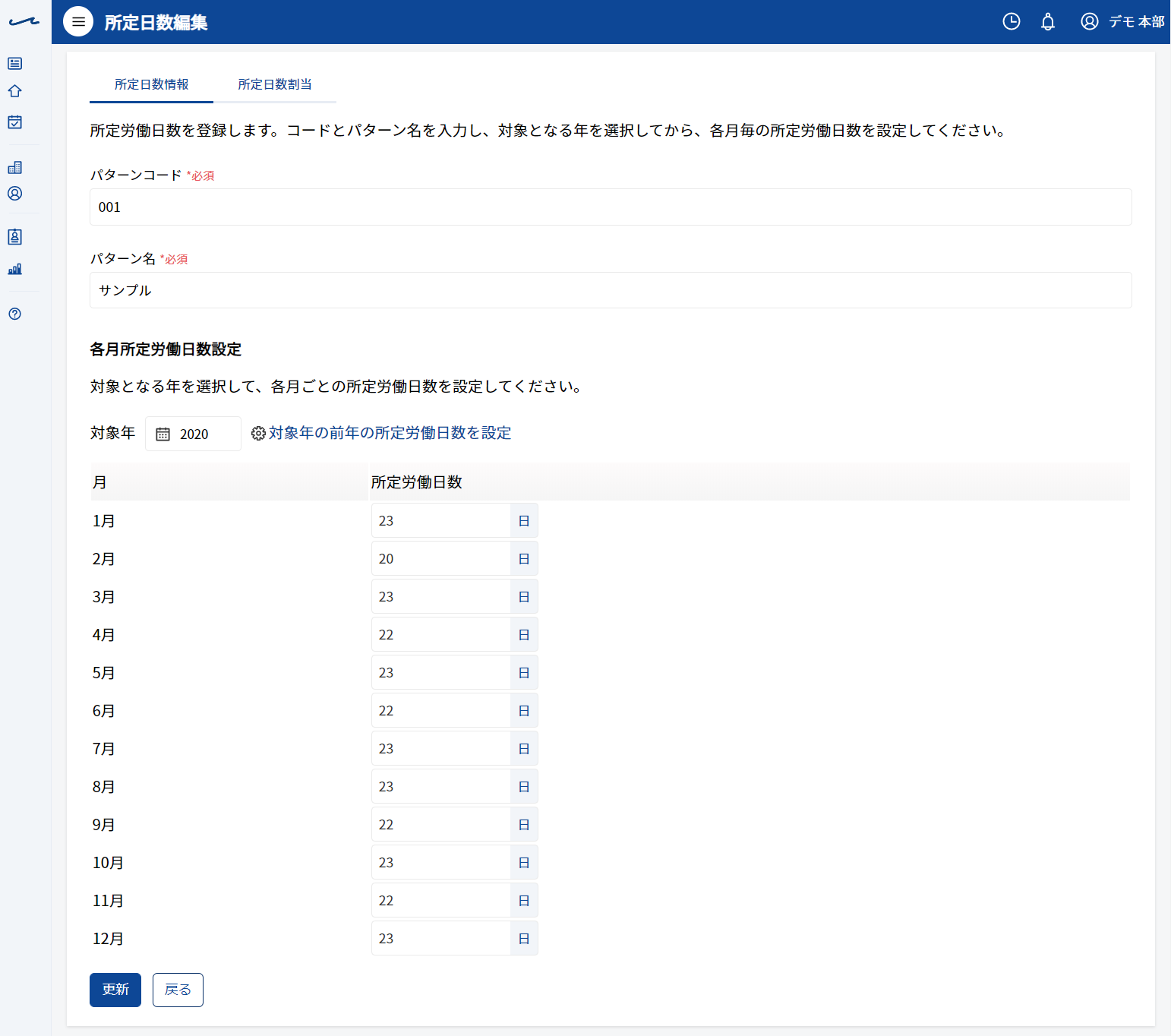Open the デモ 本部 user account menu

pos(1122,22)
